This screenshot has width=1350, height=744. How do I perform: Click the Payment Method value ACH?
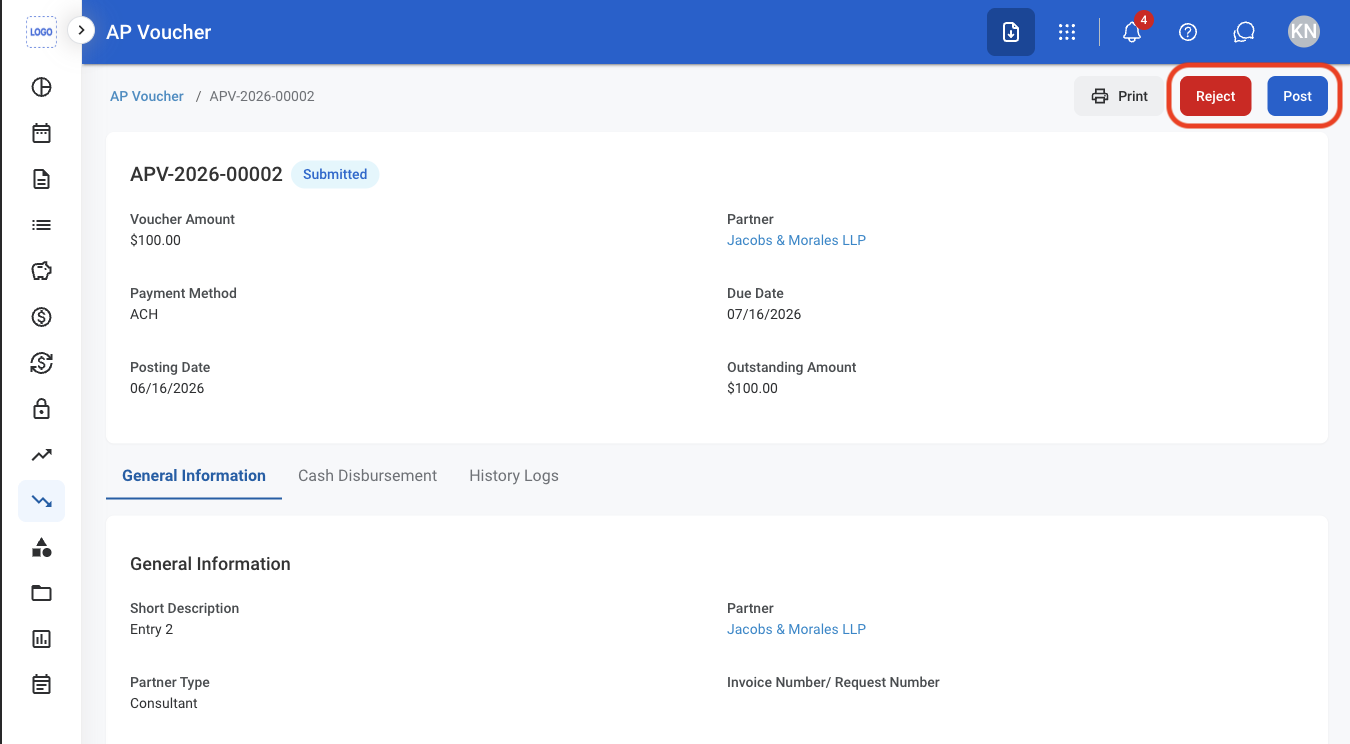(144, 314)
